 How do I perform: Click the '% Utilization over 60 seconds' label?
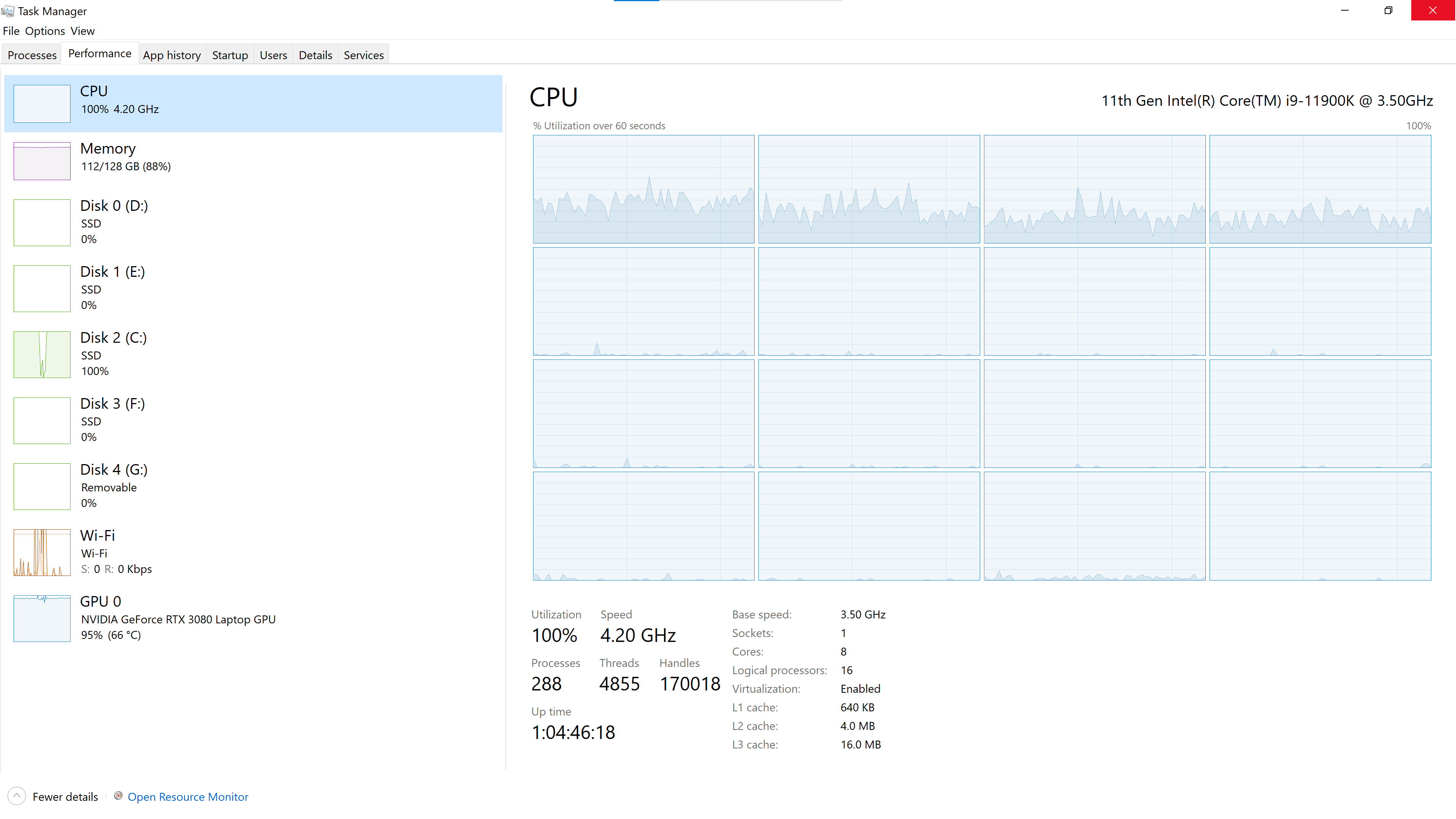tap(599, 126)
